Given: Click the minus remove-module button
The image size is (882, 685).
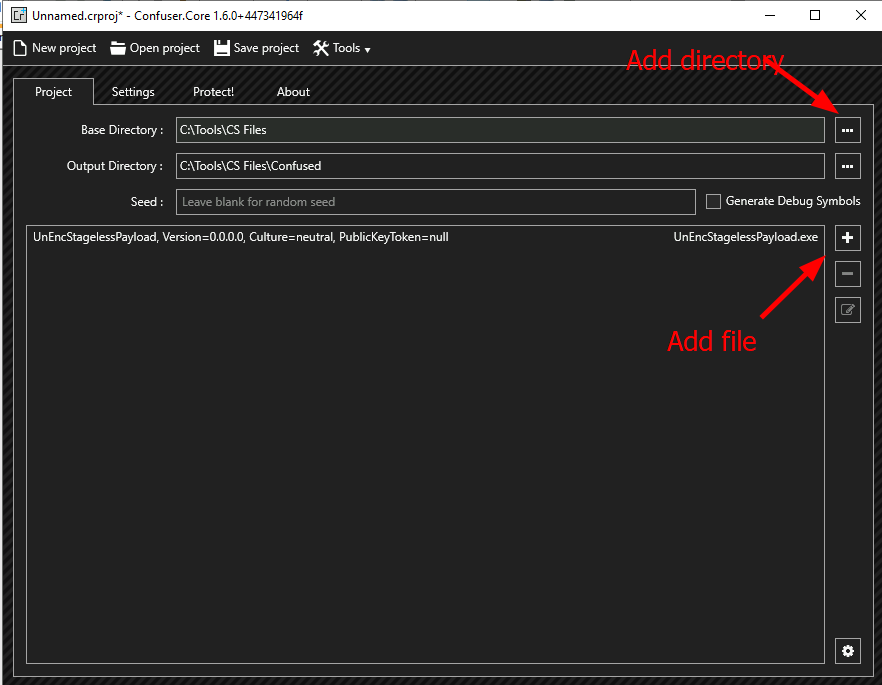Looking at the screenshot, I should [847, 274].
